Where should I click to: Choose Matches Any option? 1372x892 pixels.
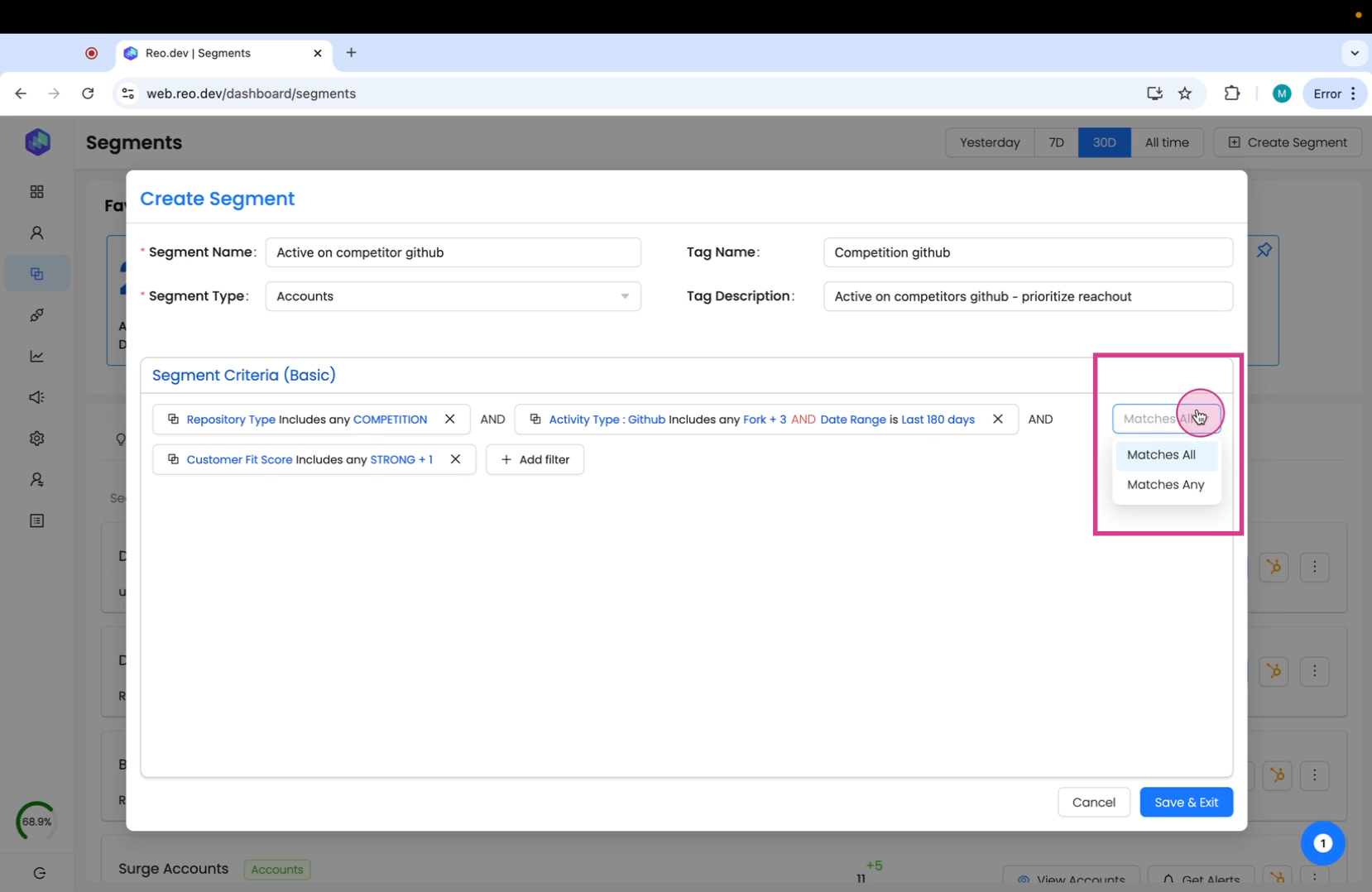[1165, 485]
